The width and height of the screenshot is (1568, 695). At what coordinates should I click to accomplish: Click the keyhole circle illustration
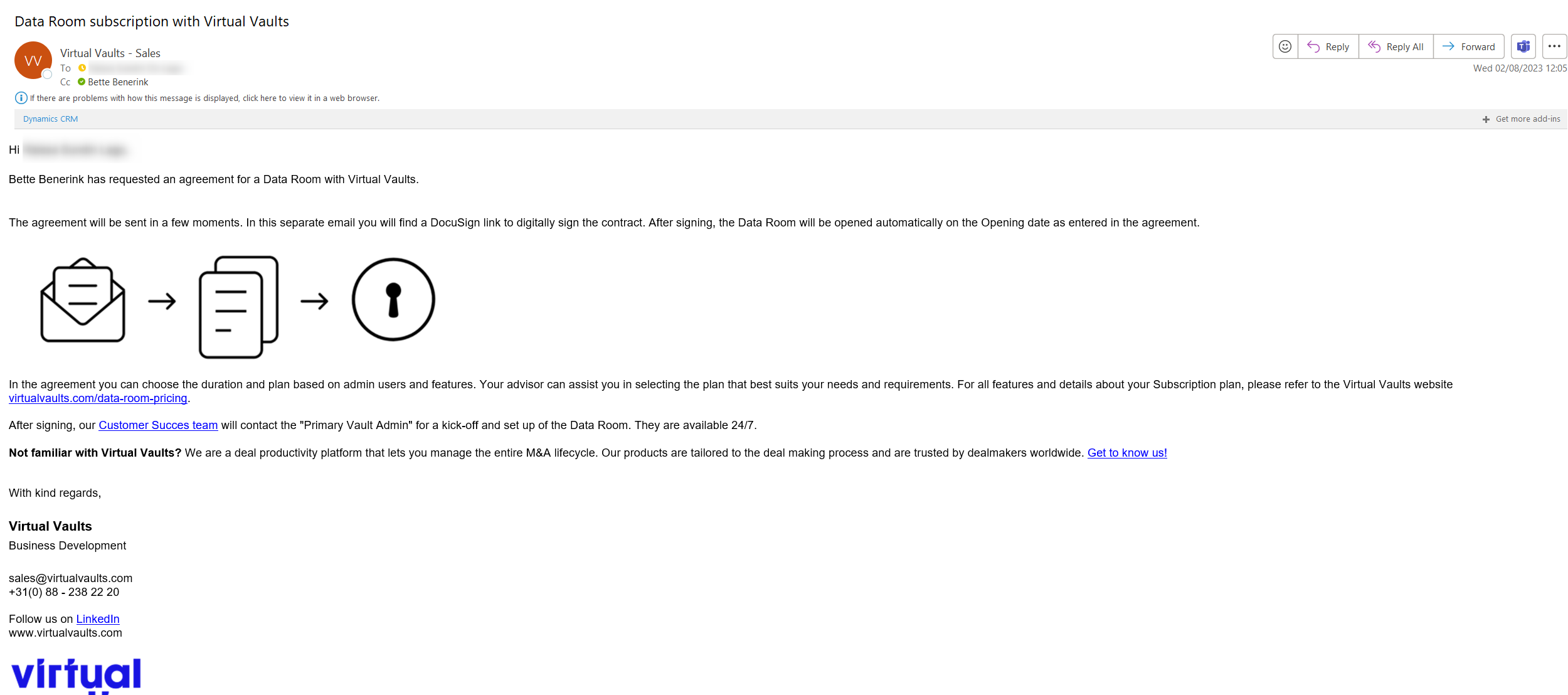(x=393, y=300)
